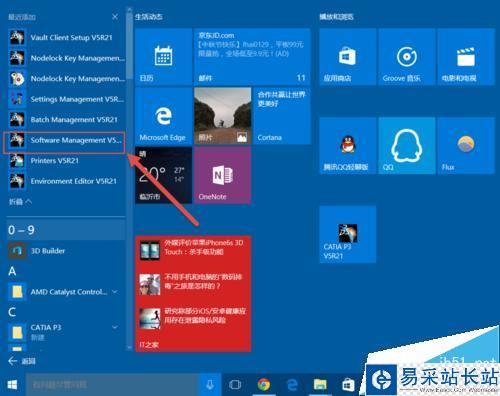Screen dimensions: 500x396
Task: Open Batch Management V5R21
Action: 66,120
